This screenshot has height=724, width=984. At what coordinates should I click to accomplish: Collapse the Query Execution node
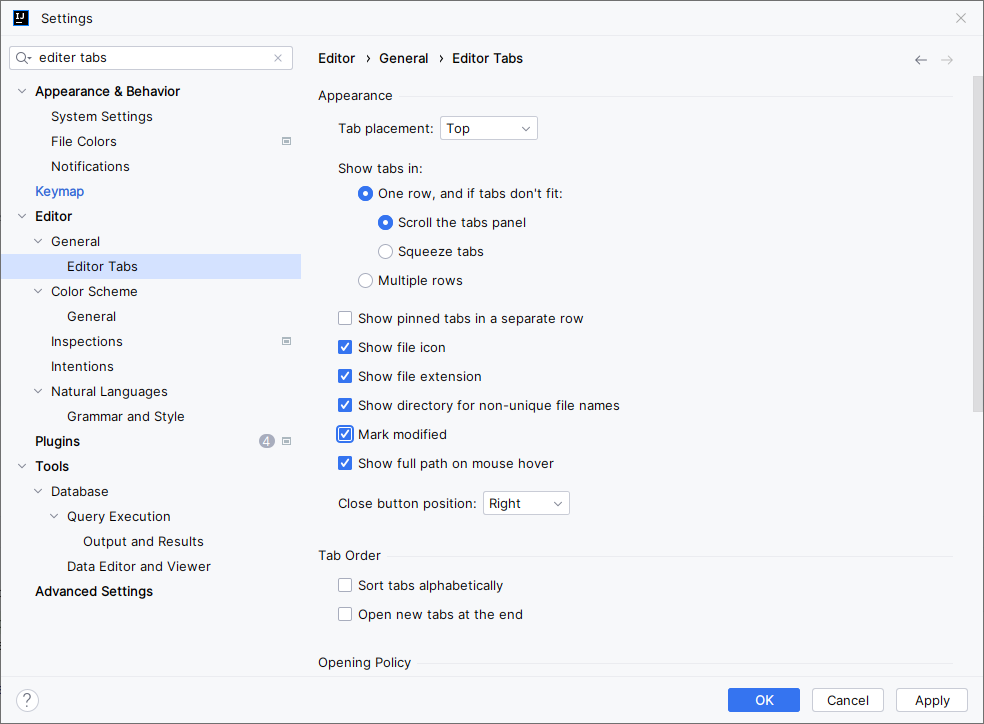coord(54,516)
